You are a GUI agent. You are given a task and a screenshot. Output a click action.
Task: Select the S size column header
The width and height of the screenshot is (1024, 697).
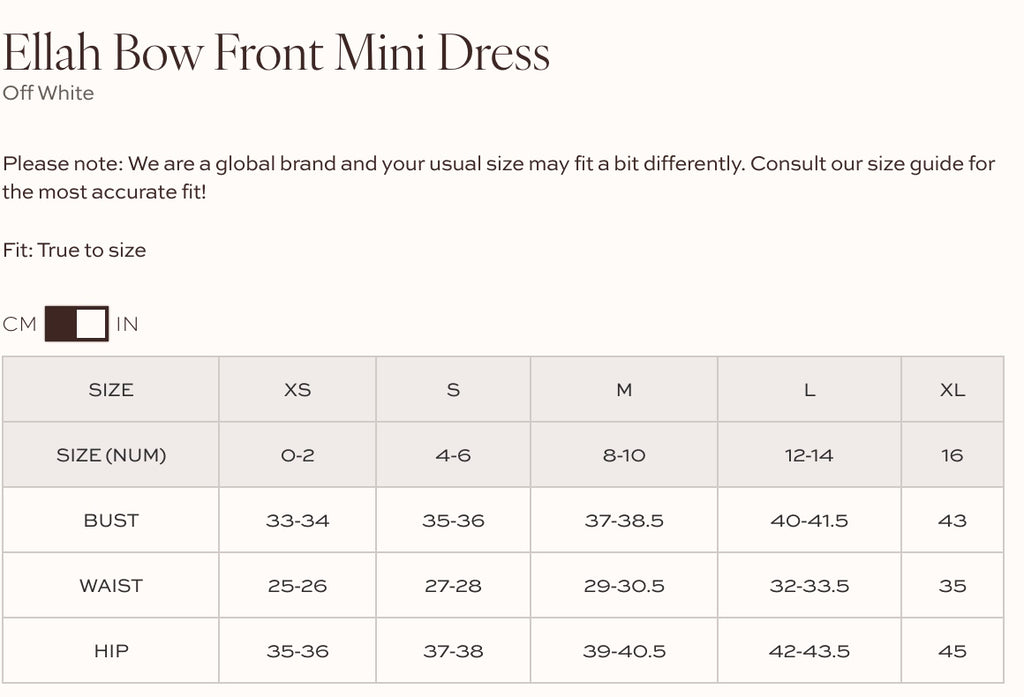[453, 389]
